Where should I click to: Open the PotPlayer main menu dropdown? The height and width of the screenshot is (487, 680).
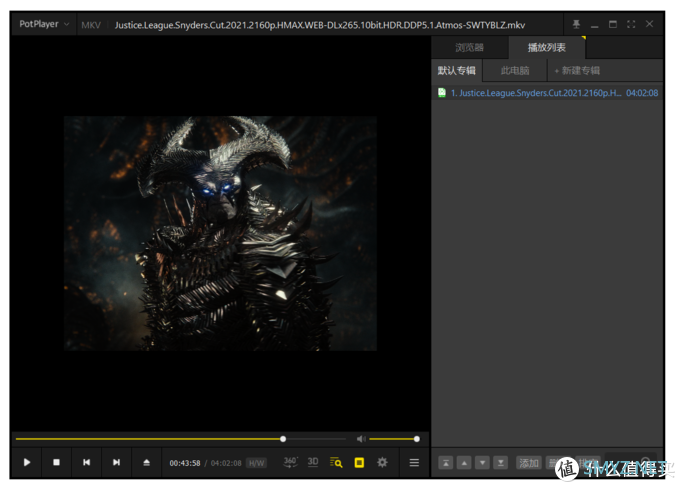(44, 24)
